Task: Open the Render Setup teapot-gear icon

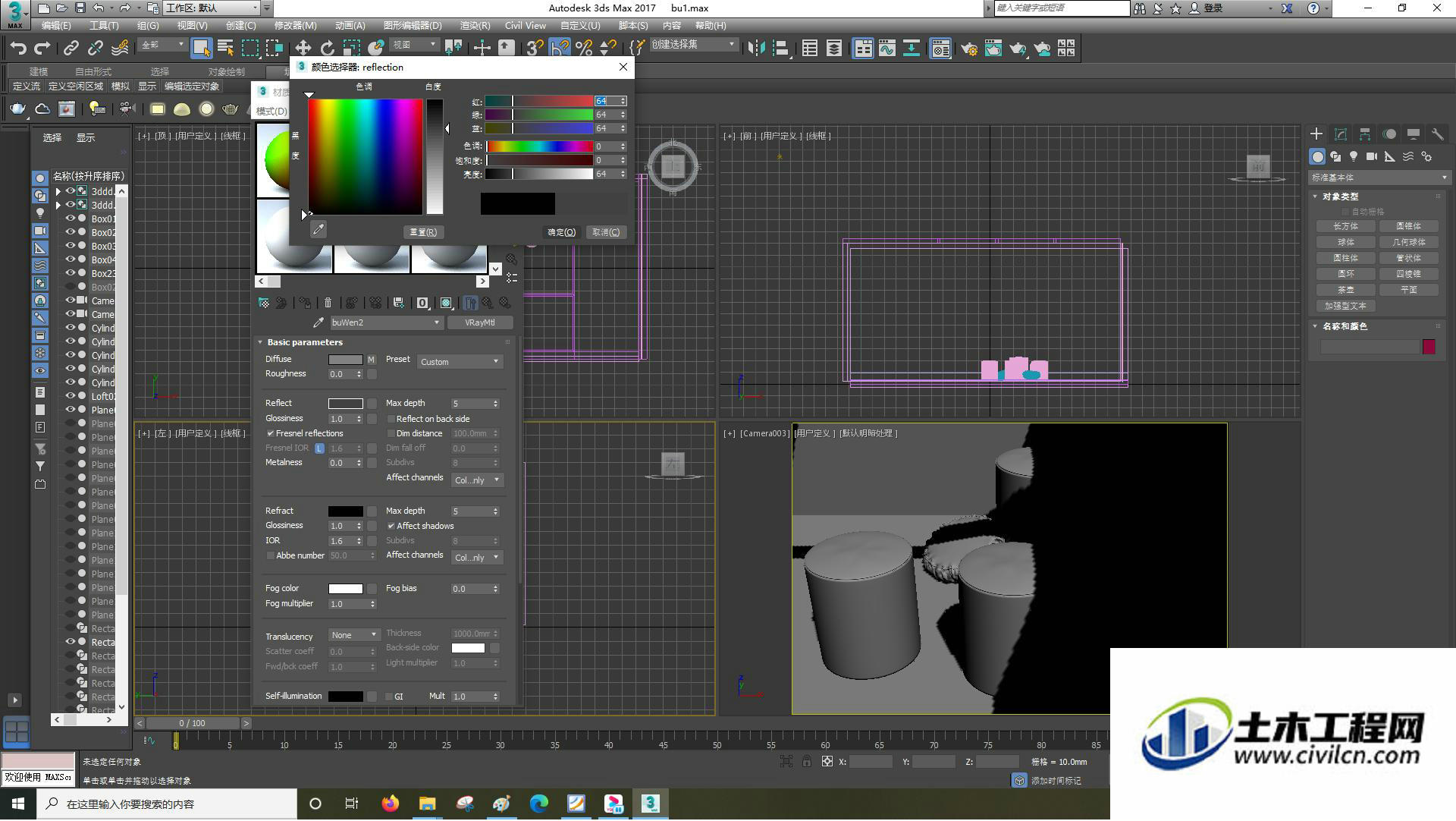Action: coord(968,49)
